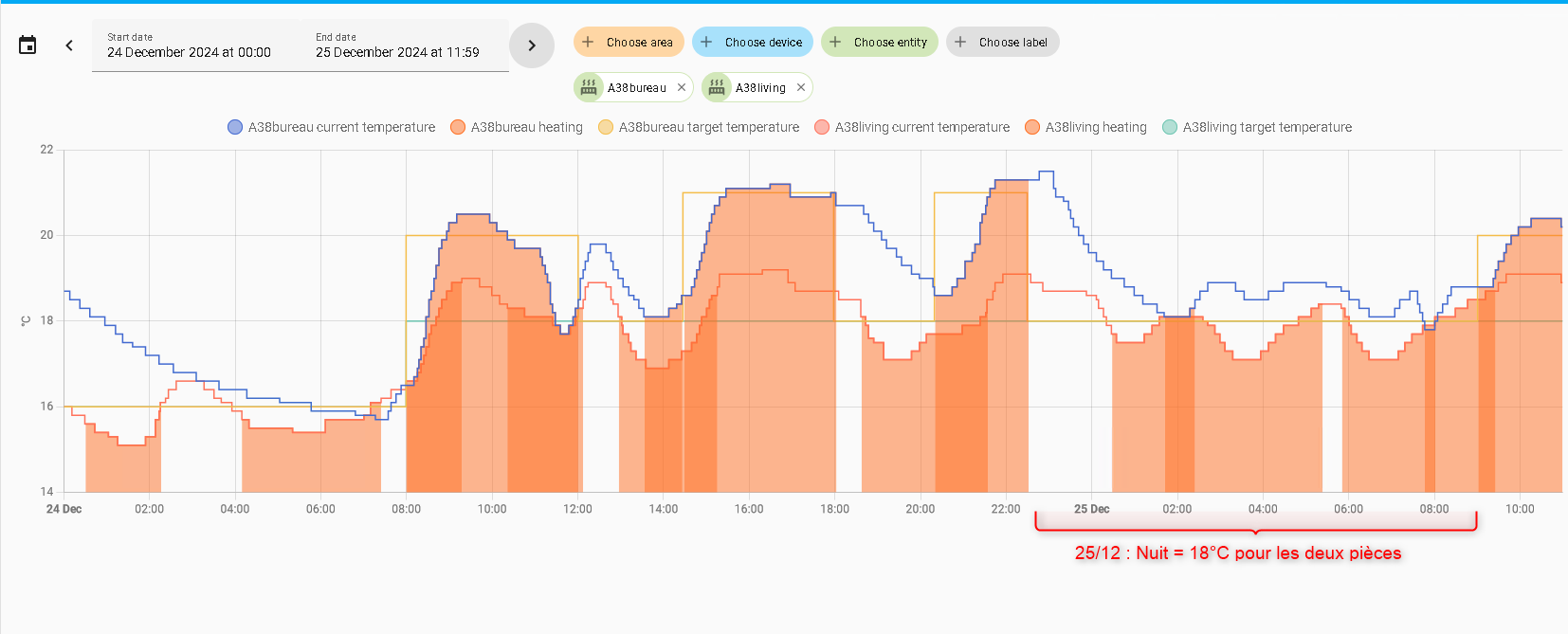Advance to next date range
The image size is (1568, 634).
(532, 45)
